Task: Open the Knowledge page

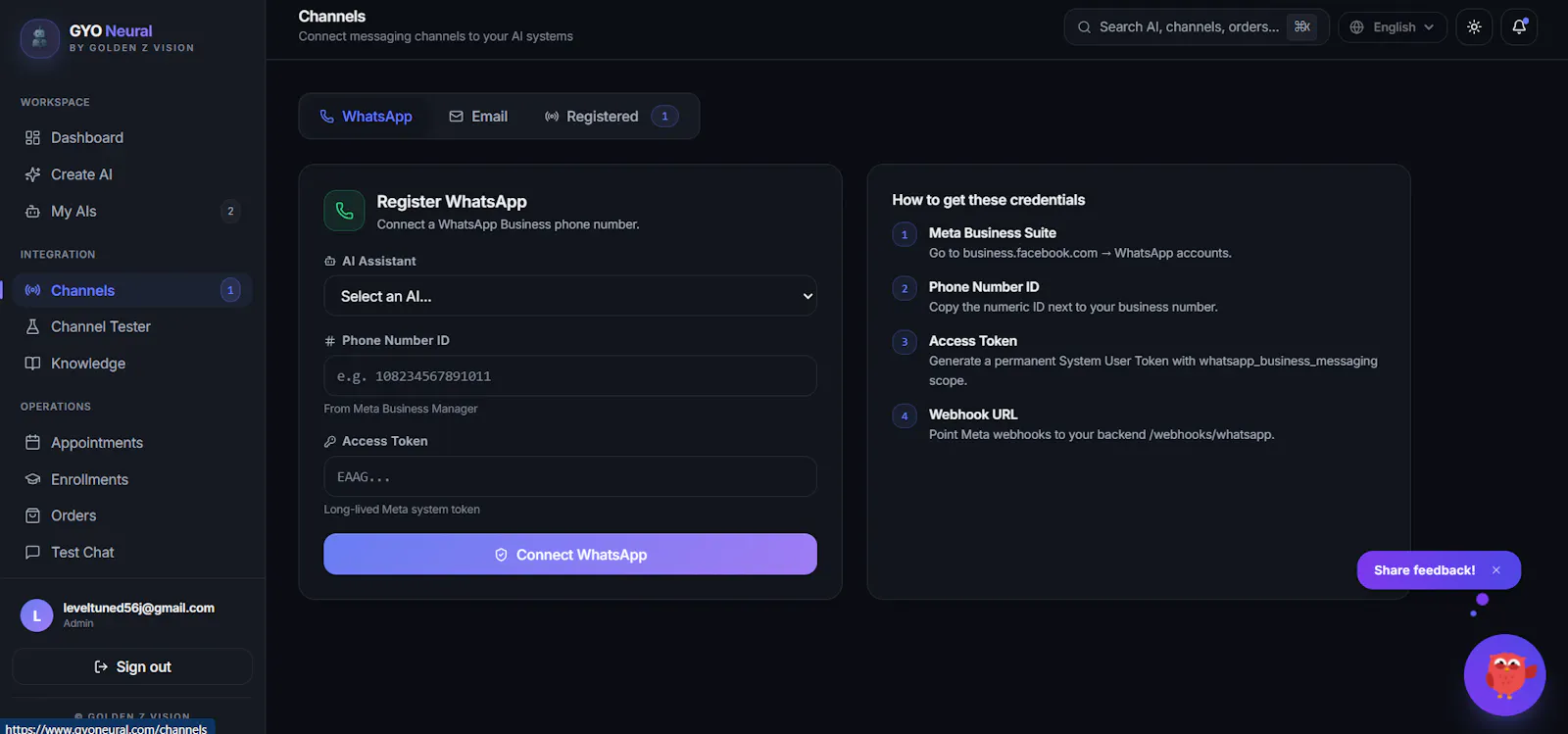Action: tap(132, 364)
